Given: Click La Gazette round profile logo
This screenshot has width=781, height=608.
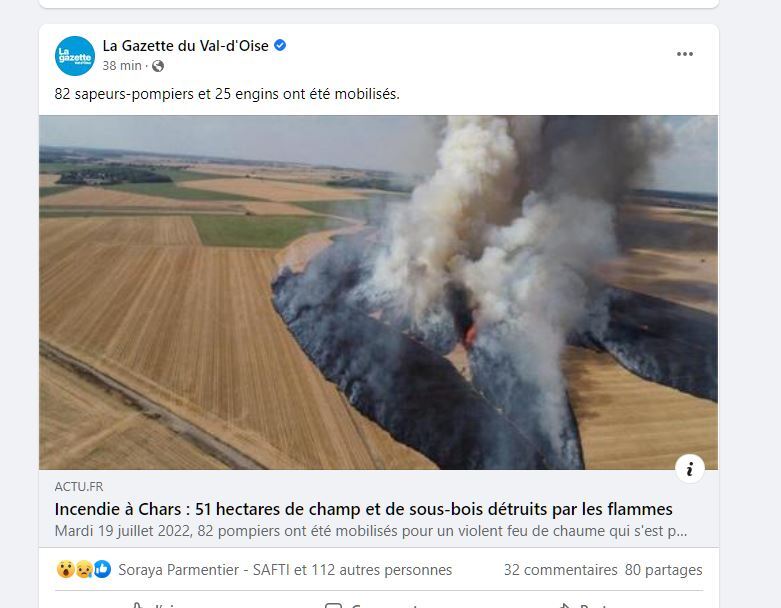Looking at the screenshot, I should [75, 56].
